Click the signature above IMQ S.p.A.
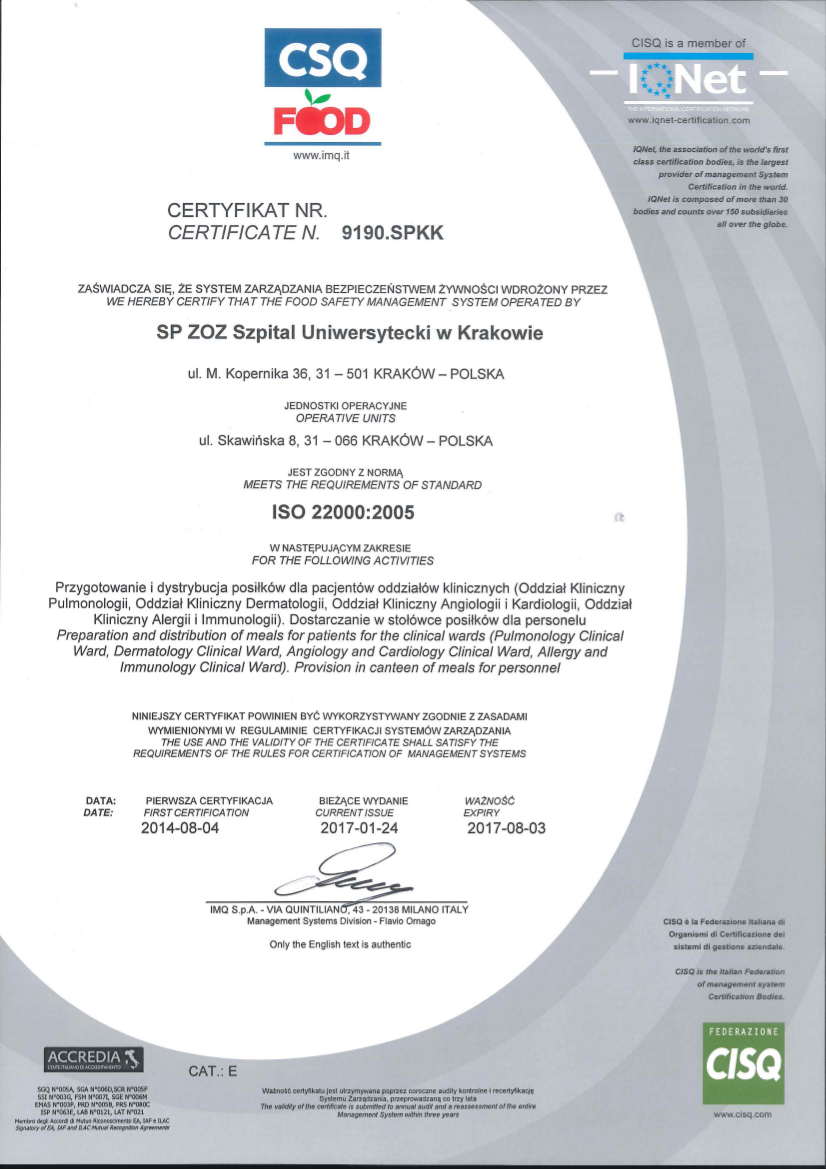Screen dimensions: 826x1169 point(345,874)
